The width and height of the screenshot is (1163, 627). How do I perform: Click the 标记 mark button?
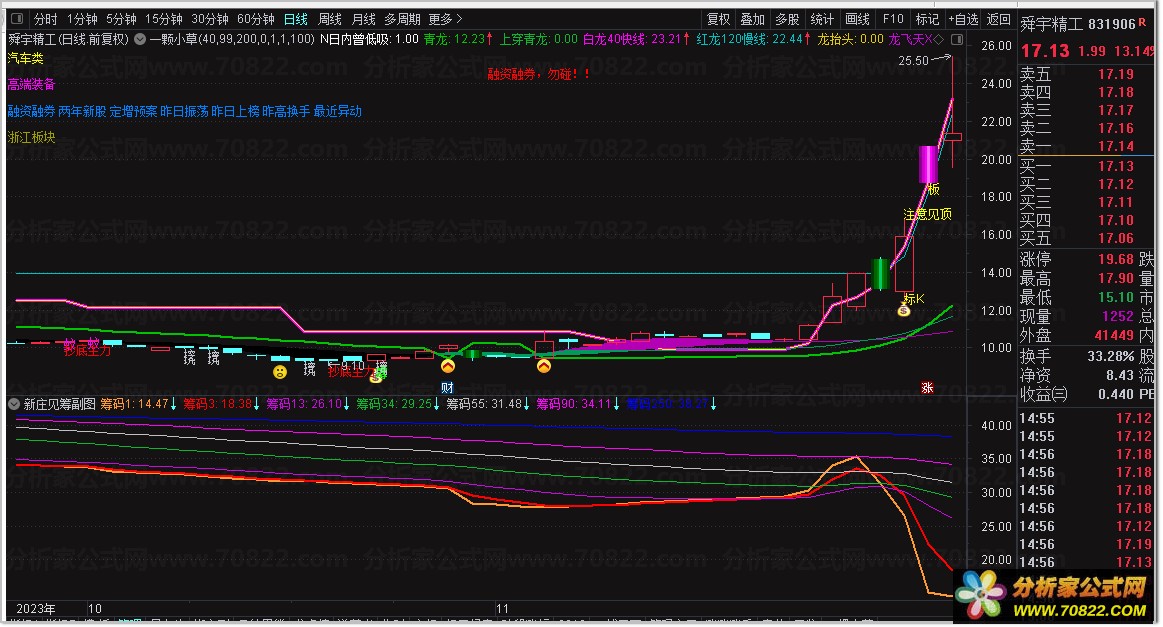tap(927, 19)
